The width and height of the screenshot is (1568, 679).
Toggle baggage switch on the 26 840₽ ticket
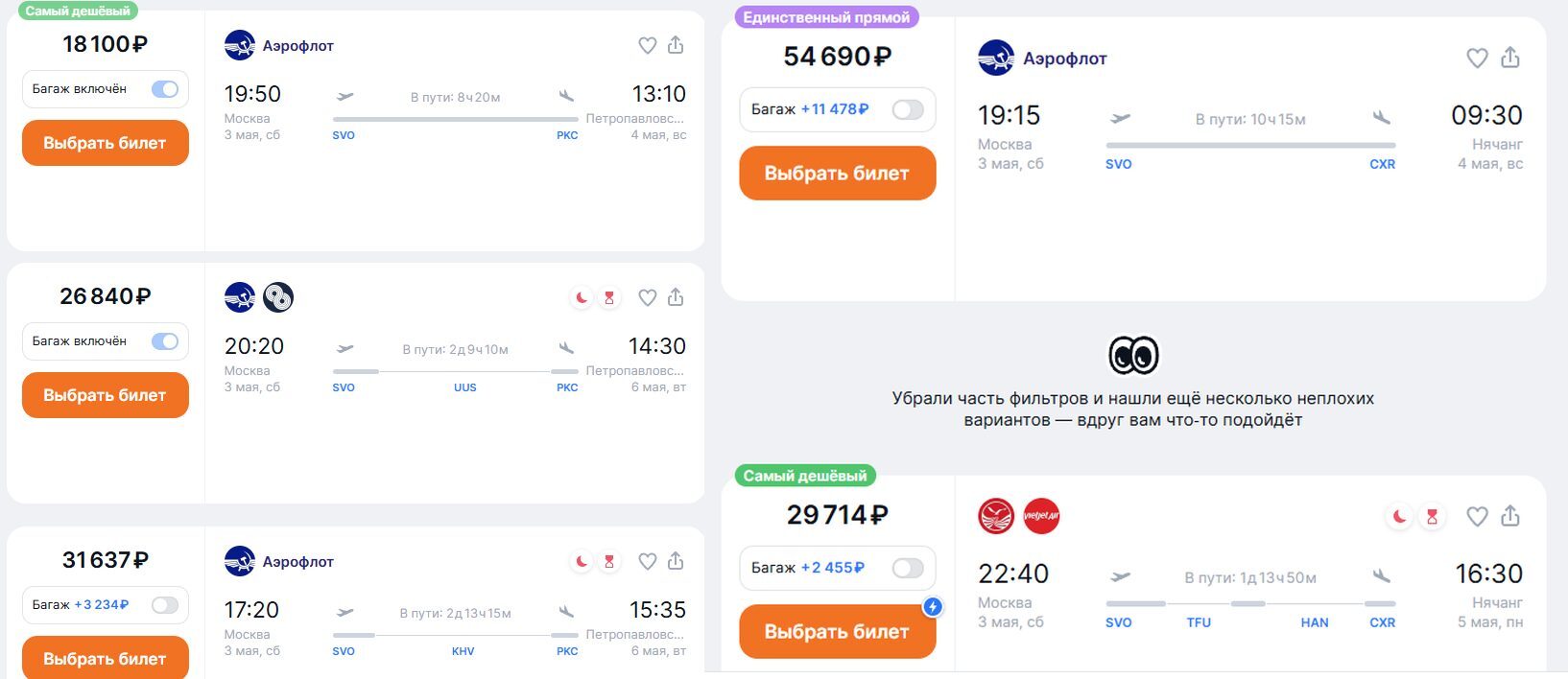165,341
